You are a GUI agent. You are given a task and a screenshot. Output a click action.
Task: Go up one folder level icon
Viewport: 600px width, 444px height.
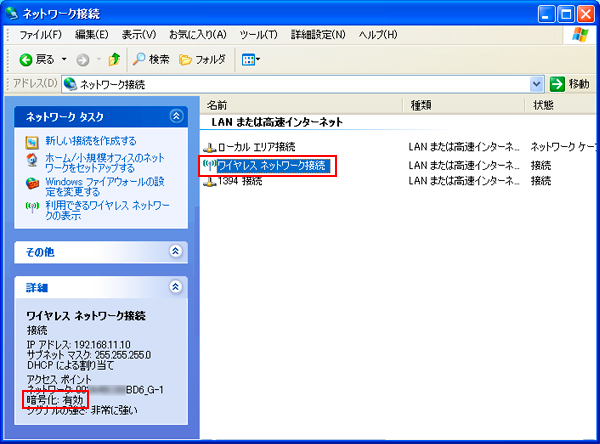pyautogui.click(x=114, y=59)
